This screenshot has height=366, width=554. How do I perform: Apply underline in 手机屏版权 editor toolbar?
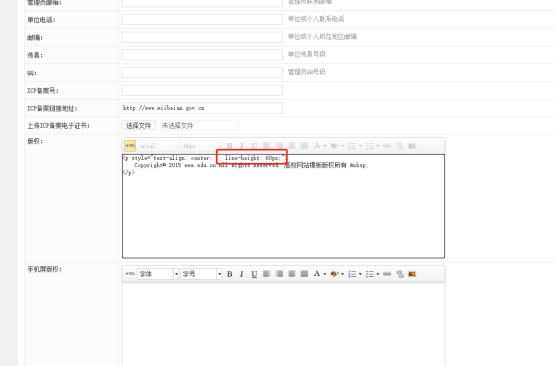coord(254,274)
